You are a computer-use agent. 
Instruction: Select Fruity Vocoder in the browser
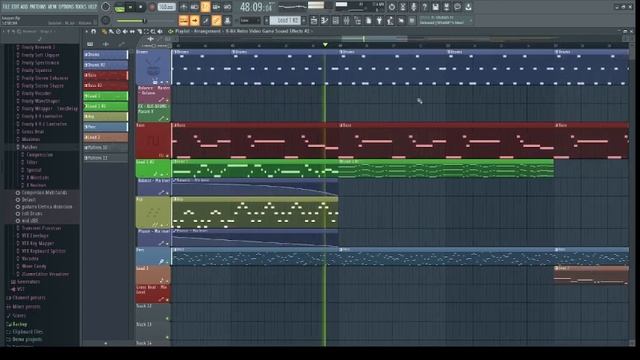pyautogui.click(x=36, y=93)
